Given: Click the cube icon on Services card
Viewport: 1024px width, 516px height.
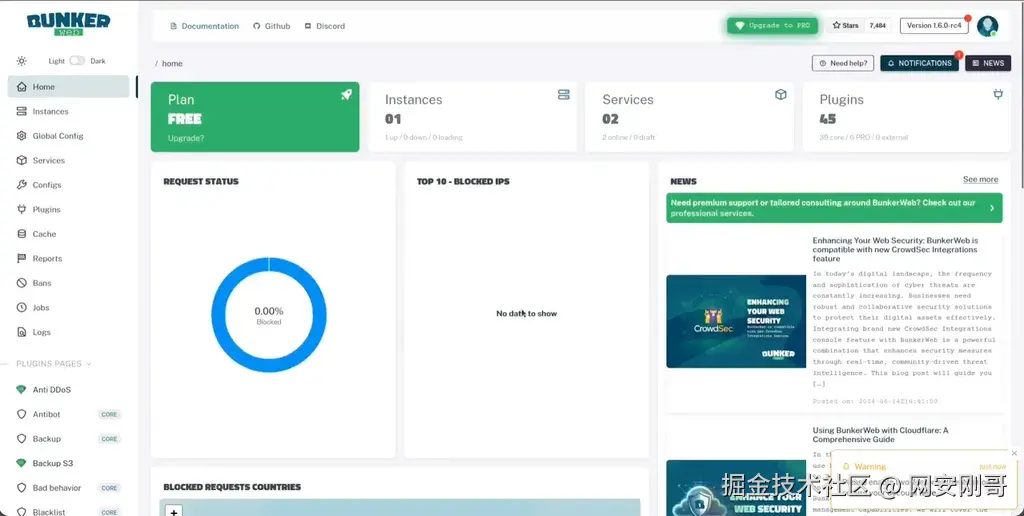Looking at the screenshot, I should [780, 95].
